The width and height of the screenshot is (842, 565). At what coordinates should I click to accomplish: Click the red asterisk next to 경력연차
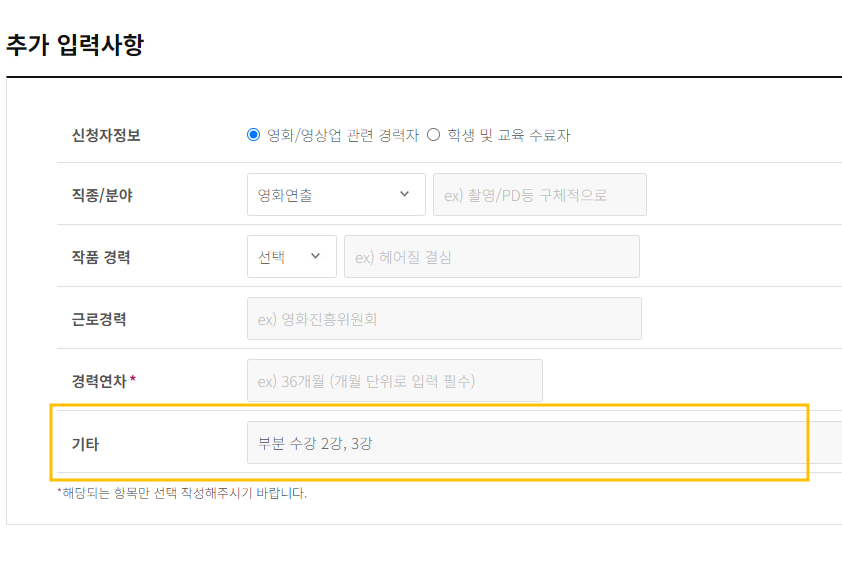[x=133, y=379]
